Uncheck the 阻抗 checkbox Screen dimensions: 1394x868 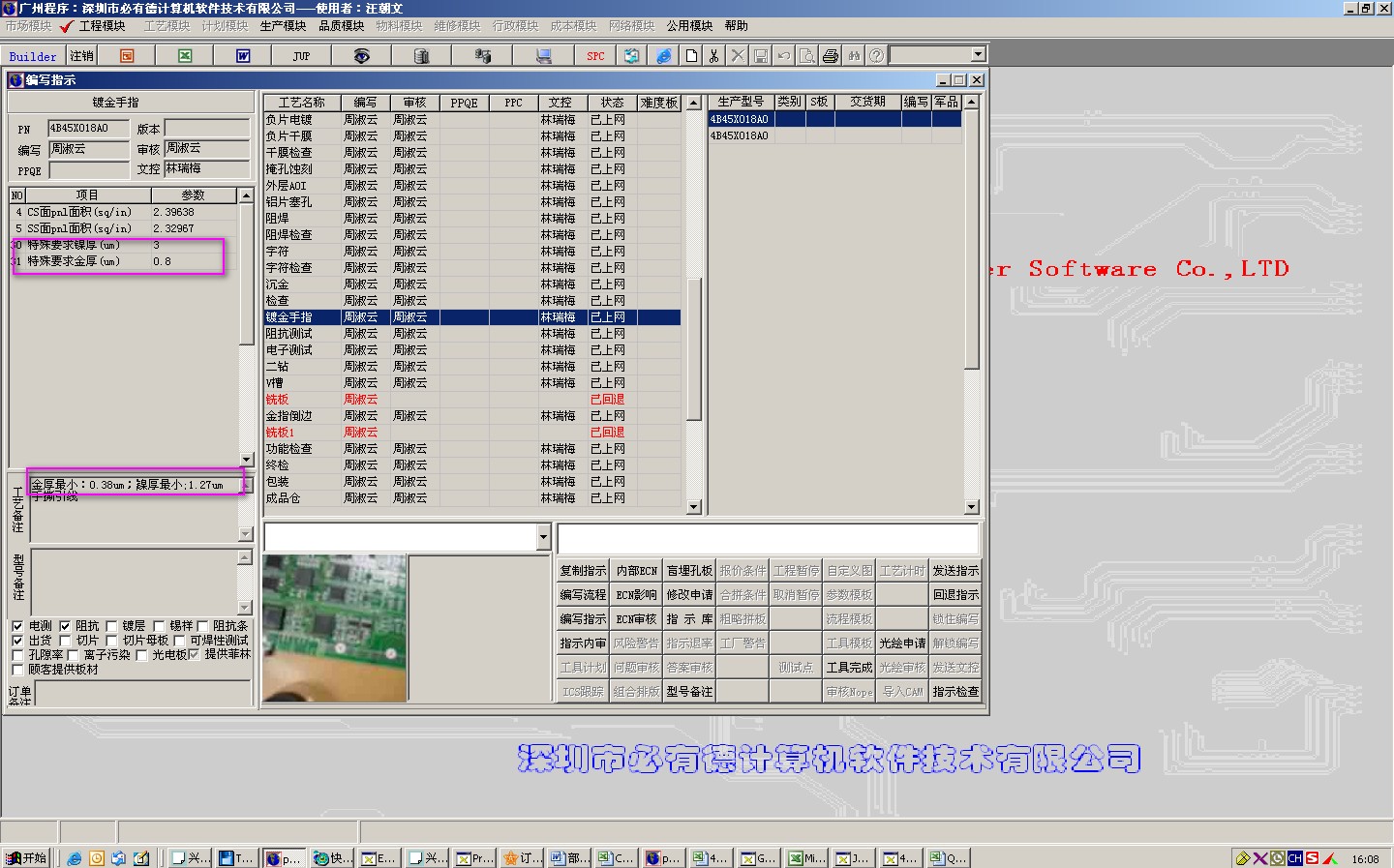point(65,626)
